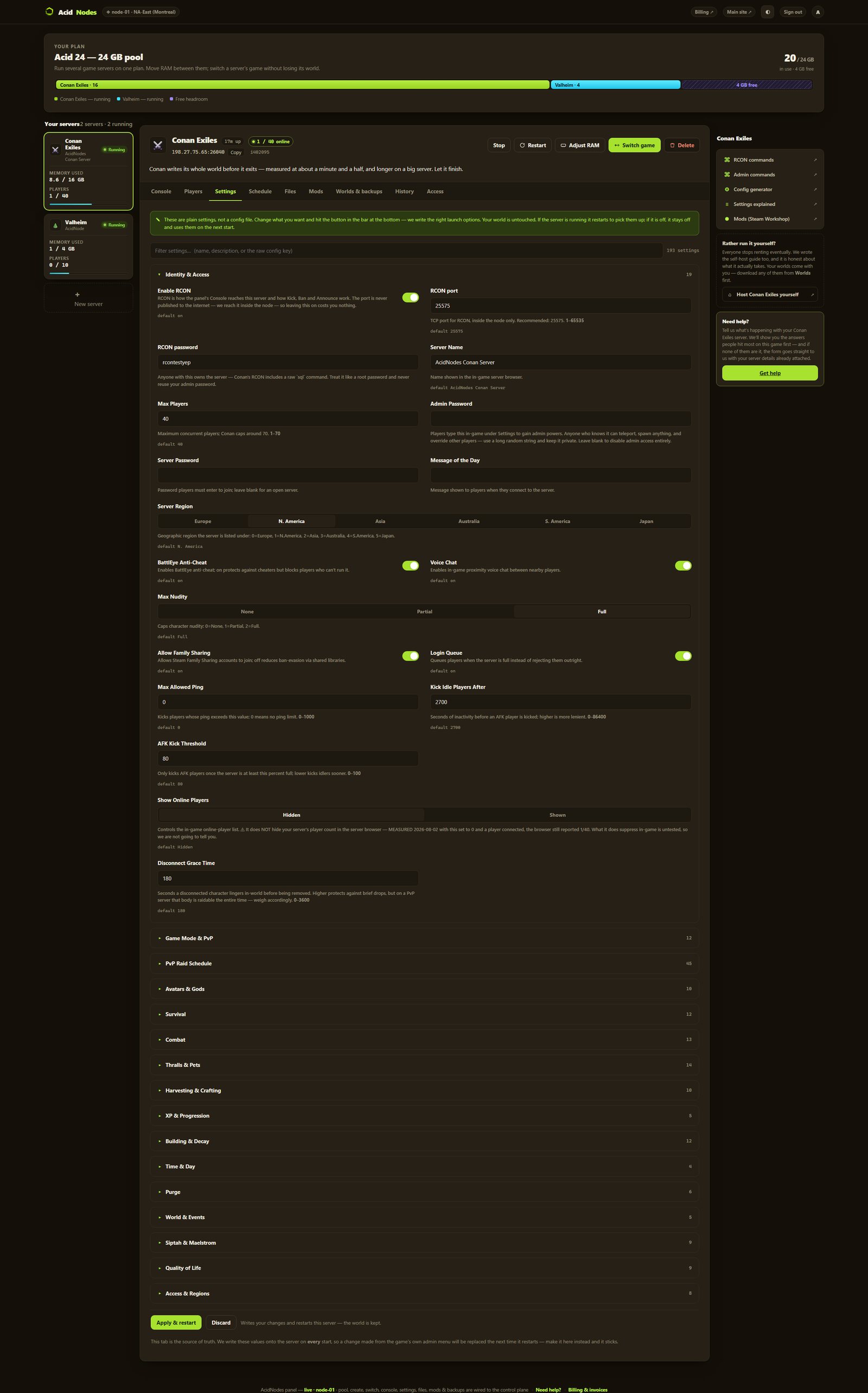Toggle the theme contrast icon
This screenshot has width=868, height=1393.
tap(768, 12)
